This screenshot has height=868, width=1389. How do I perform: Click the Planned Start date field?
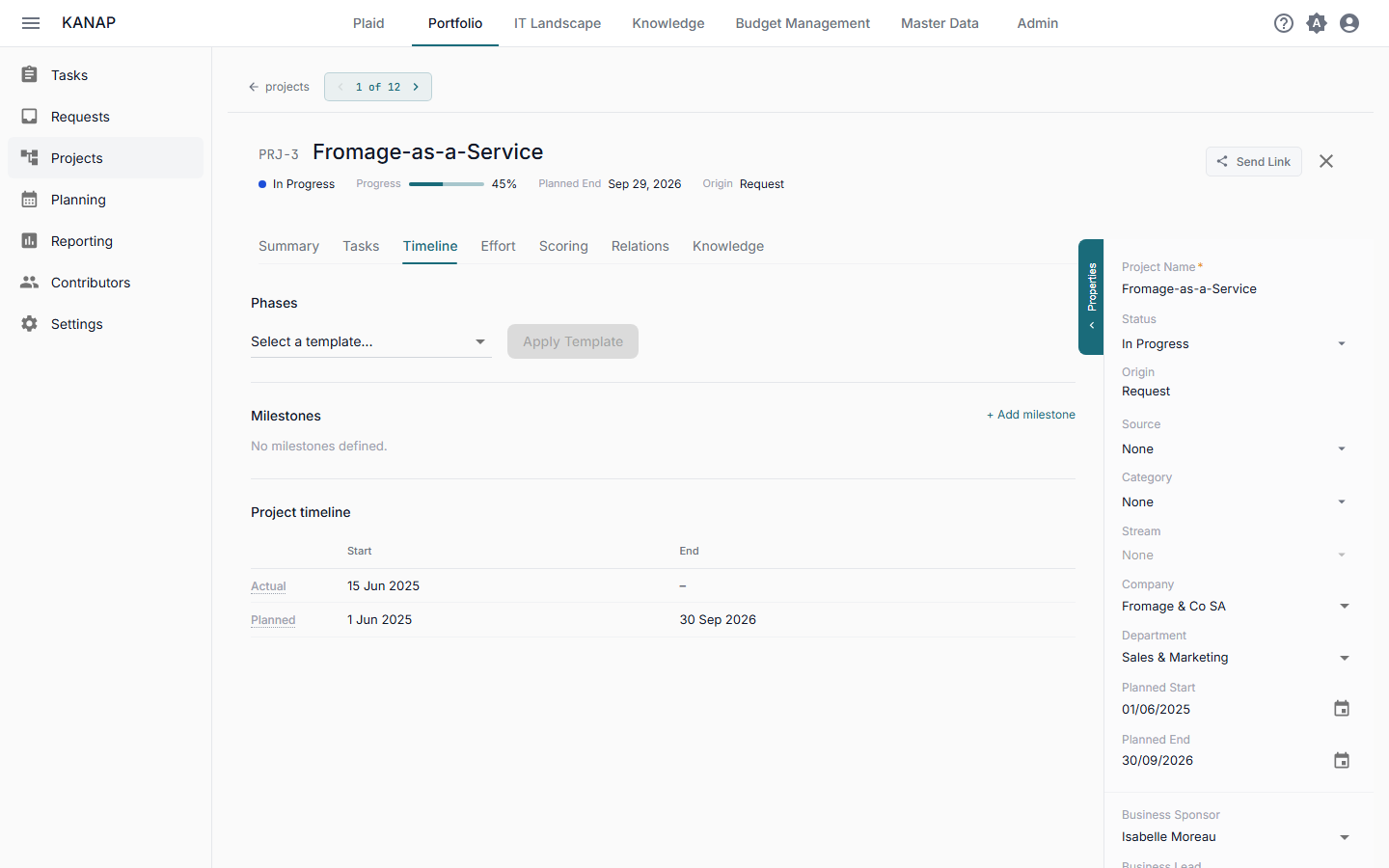point(1225,709)
